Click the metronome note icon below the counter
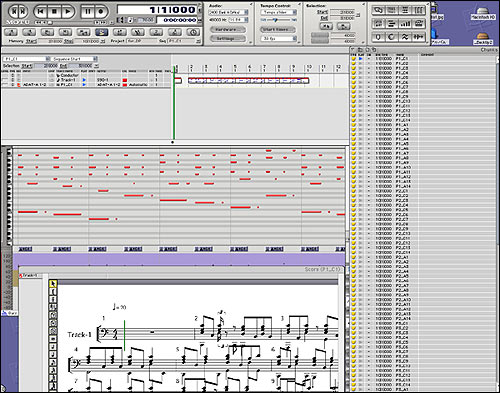 tap(130, 20)
